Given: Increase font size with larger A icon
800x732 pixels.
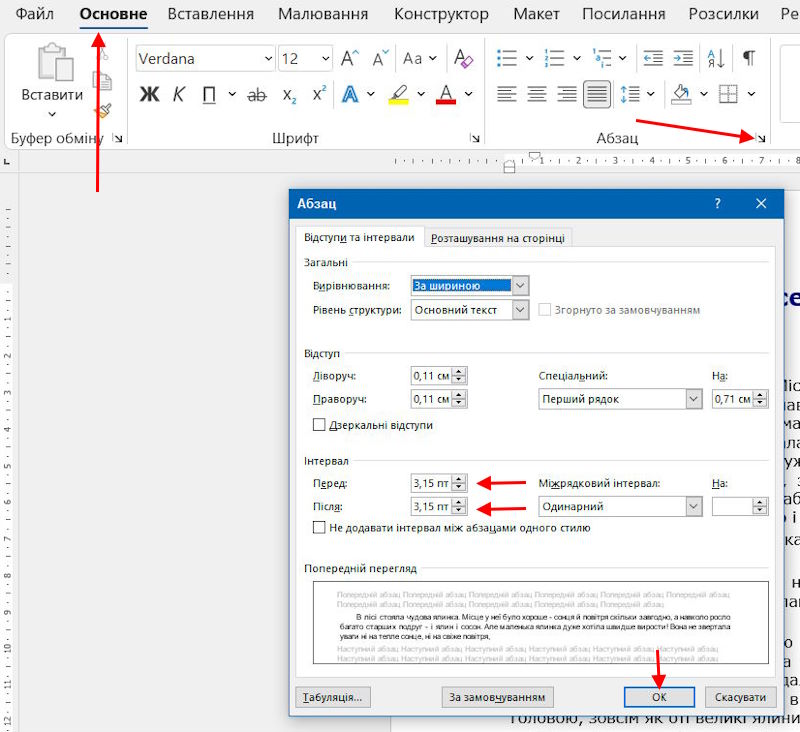Looking at the screenshot, I should pyautogui.click(x=349, y=58).
